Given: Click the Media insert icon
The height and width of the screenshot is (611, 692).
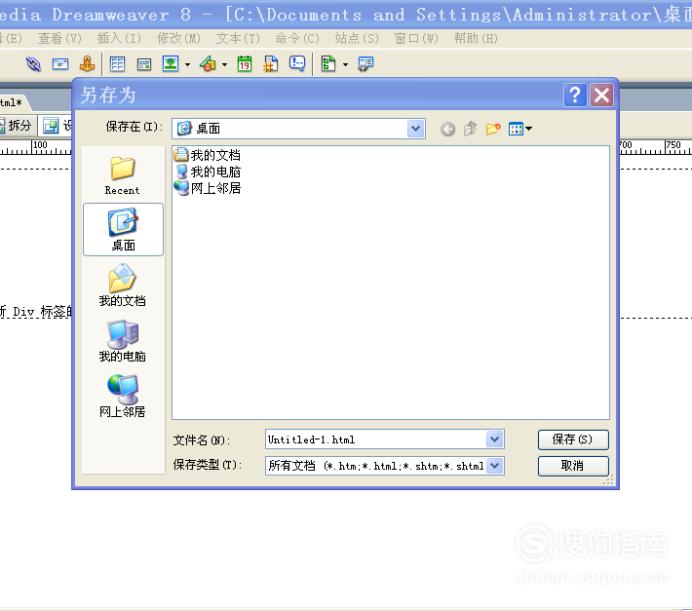Looking at the screenshot, I should tap(208, 64).
